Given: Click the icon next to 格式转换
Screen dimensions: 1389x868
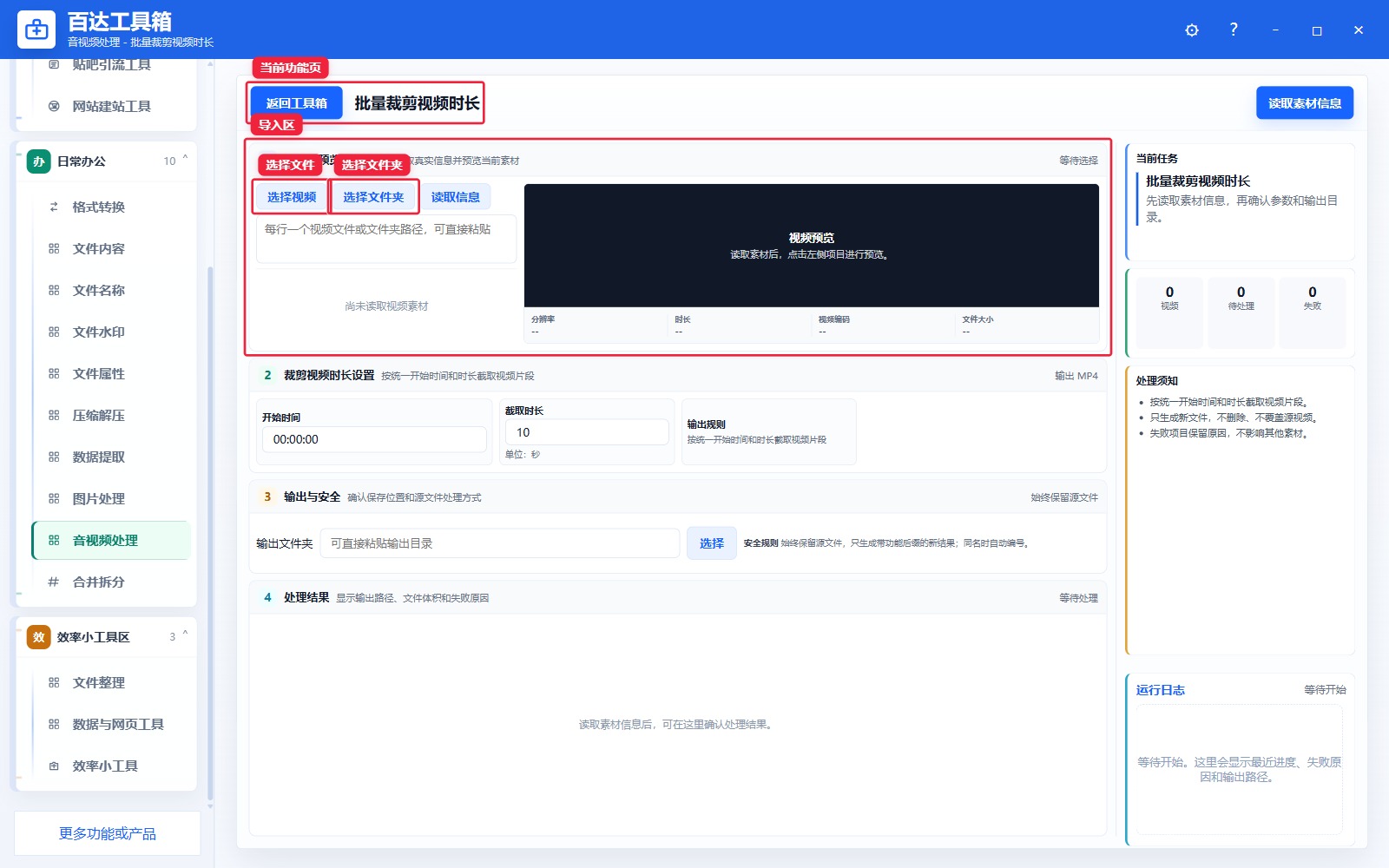Looking at the screenshot, I should (54, 207).
